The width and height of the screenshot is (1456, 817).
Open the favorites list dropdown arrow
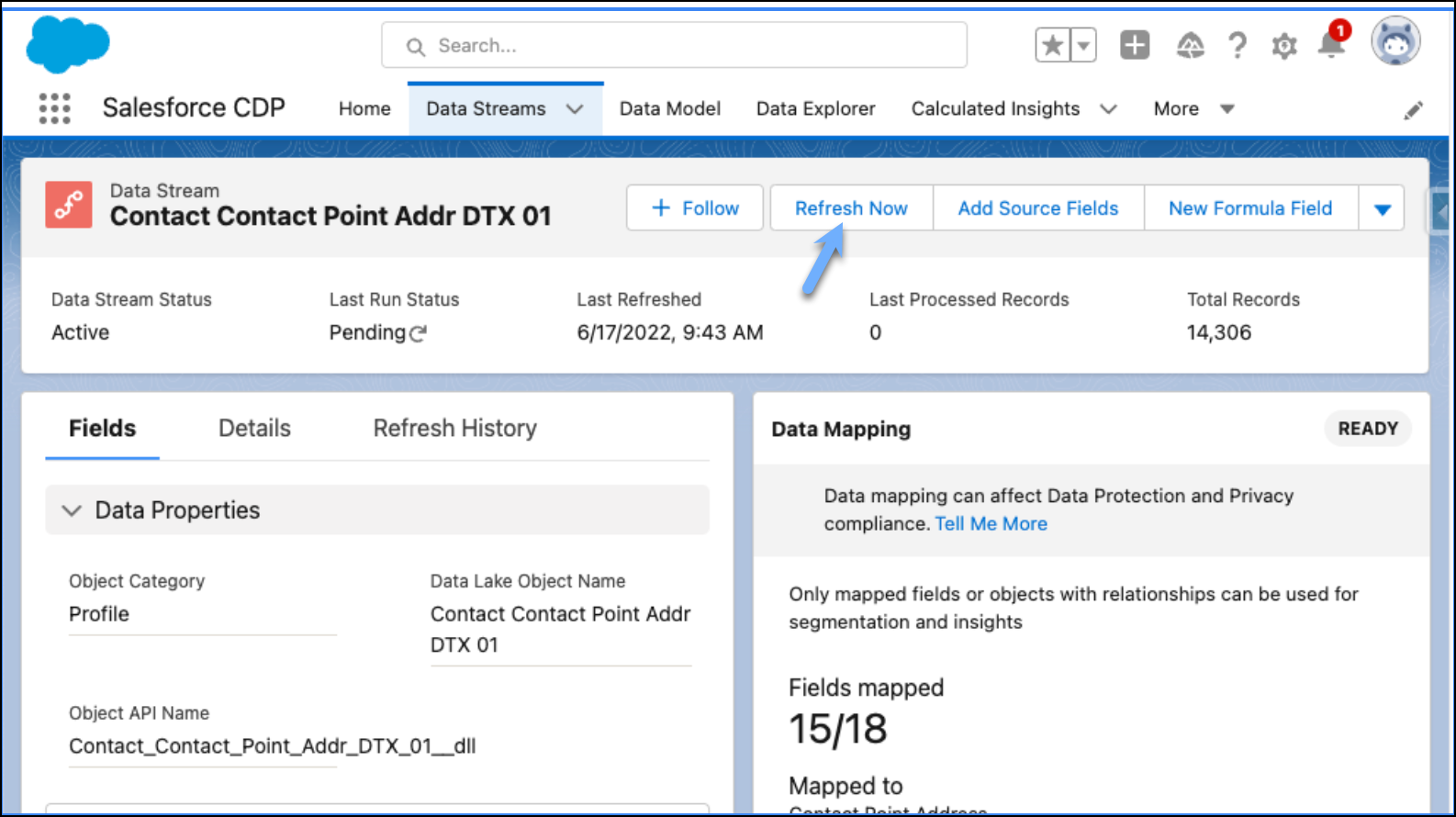(x=1084, y=45)
